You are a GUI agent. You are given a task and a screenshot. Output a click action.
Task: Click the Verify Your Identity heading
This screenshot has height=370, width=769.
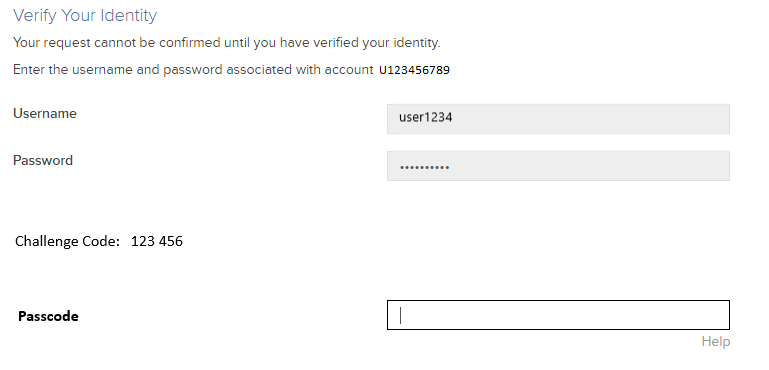point(85,16)
